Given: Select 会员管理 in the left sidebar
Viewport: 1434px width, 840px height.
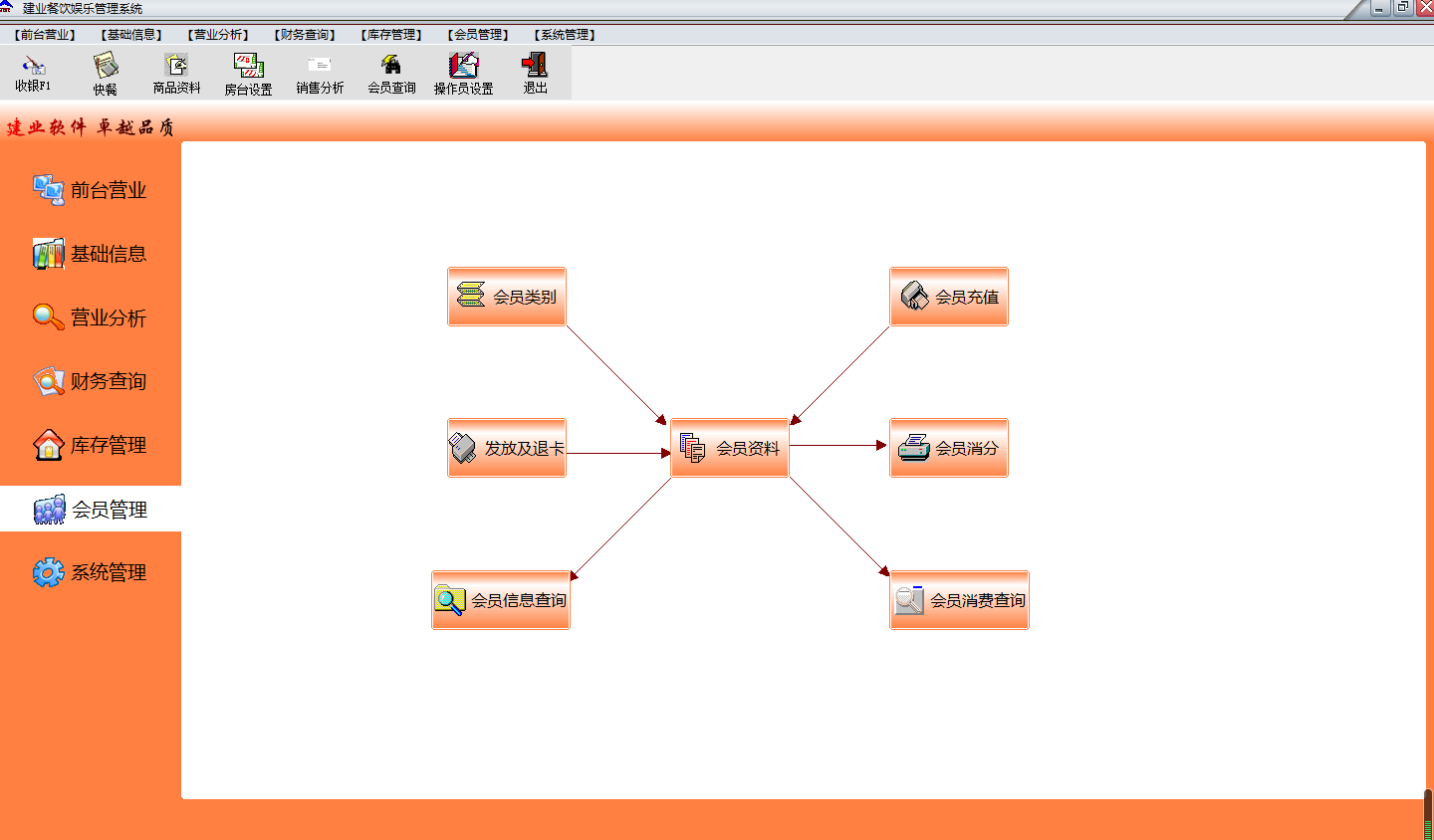Looking at the screenshot, I should [x=91, y=509].
